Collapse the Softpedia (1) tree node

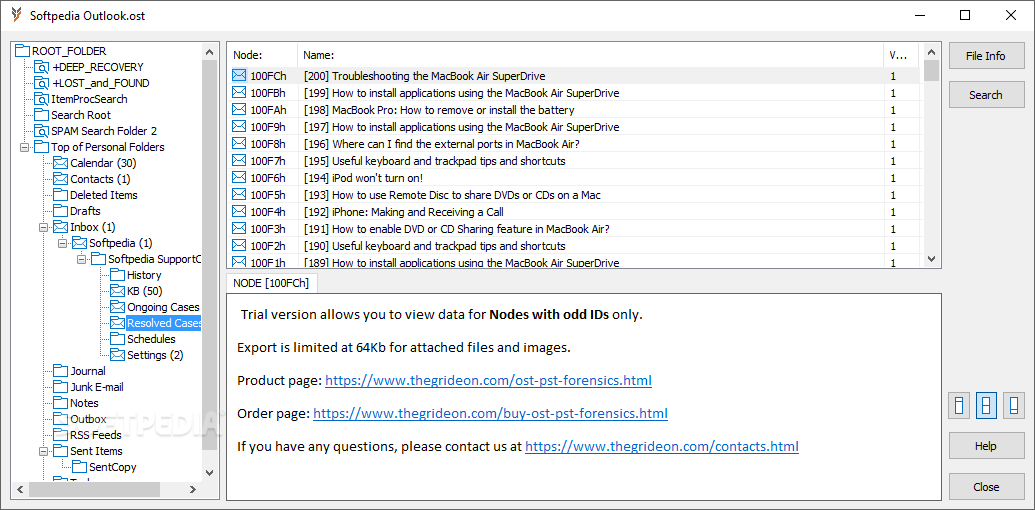[x=63, y=243]
